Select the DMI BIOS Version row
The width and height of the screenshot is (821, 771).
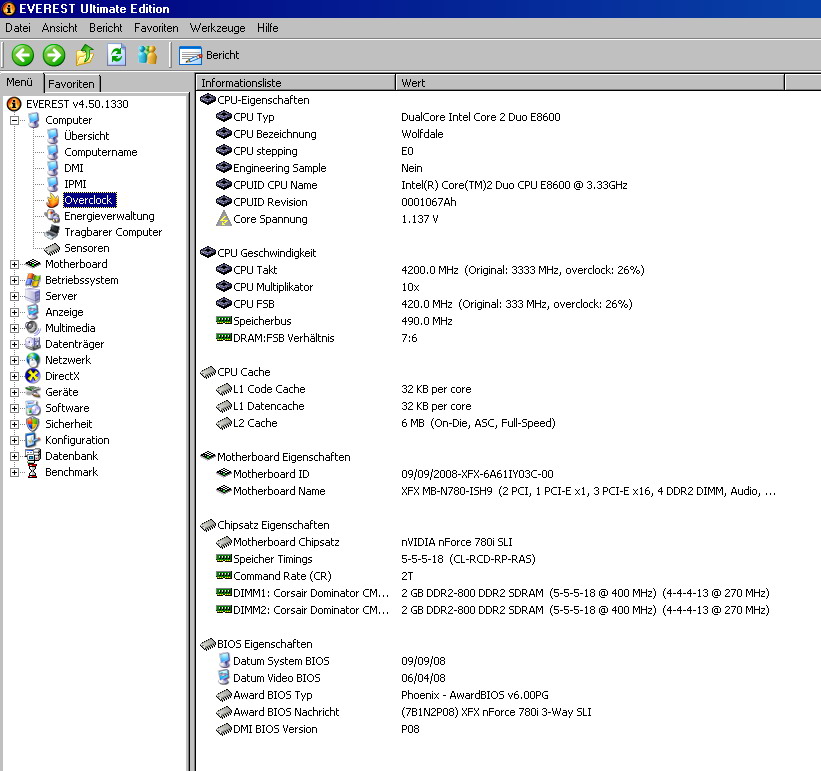click(x=318, y=729)
